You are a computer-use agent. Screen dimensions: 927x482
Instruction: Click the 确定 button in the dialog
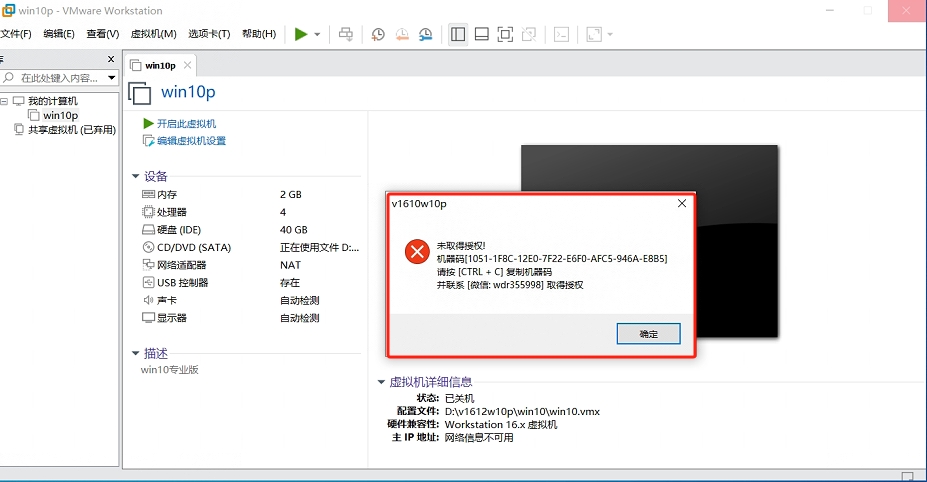pos(649,334)
